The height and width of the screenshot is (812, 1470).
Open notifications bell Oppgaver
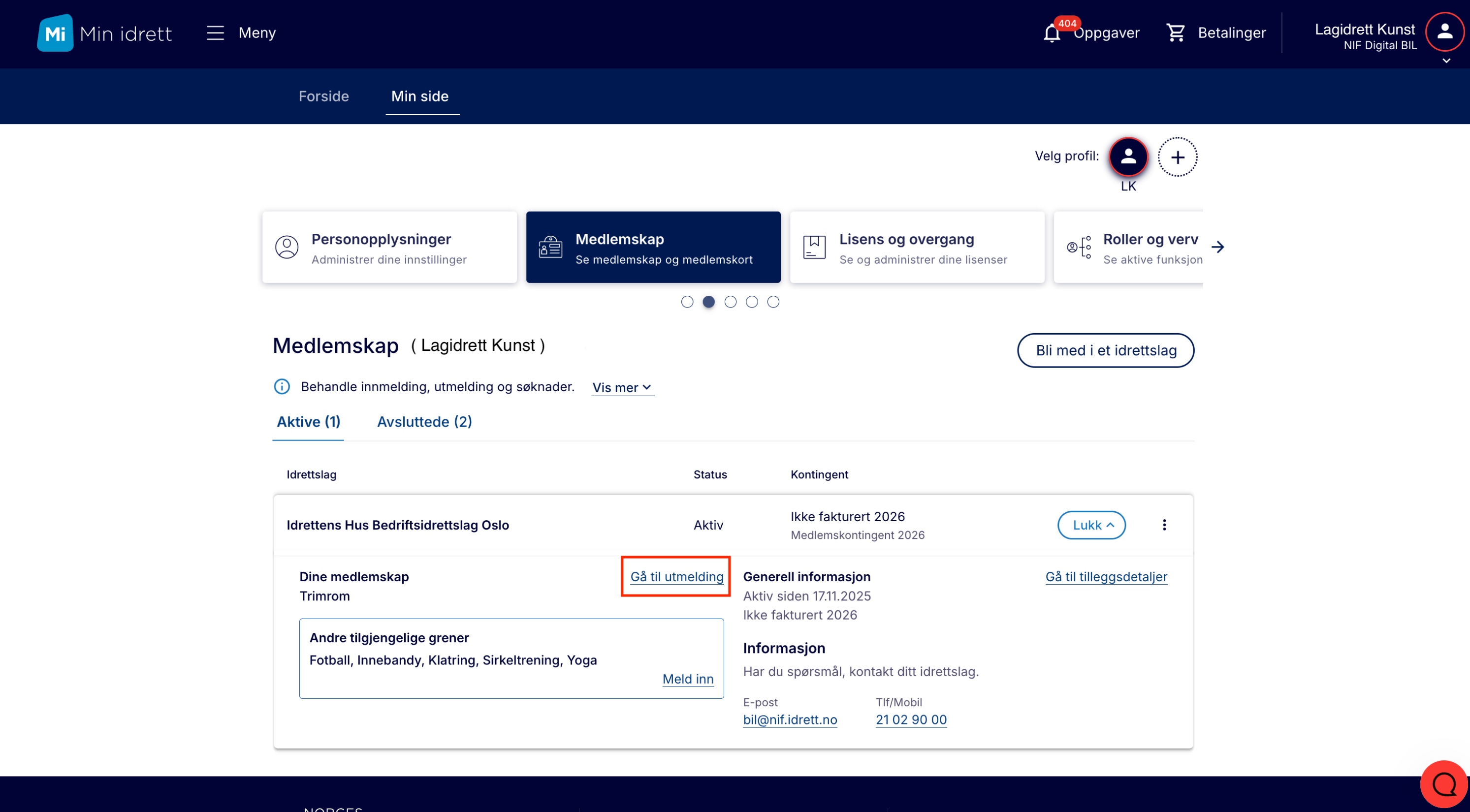click(x=1052, y=33)
